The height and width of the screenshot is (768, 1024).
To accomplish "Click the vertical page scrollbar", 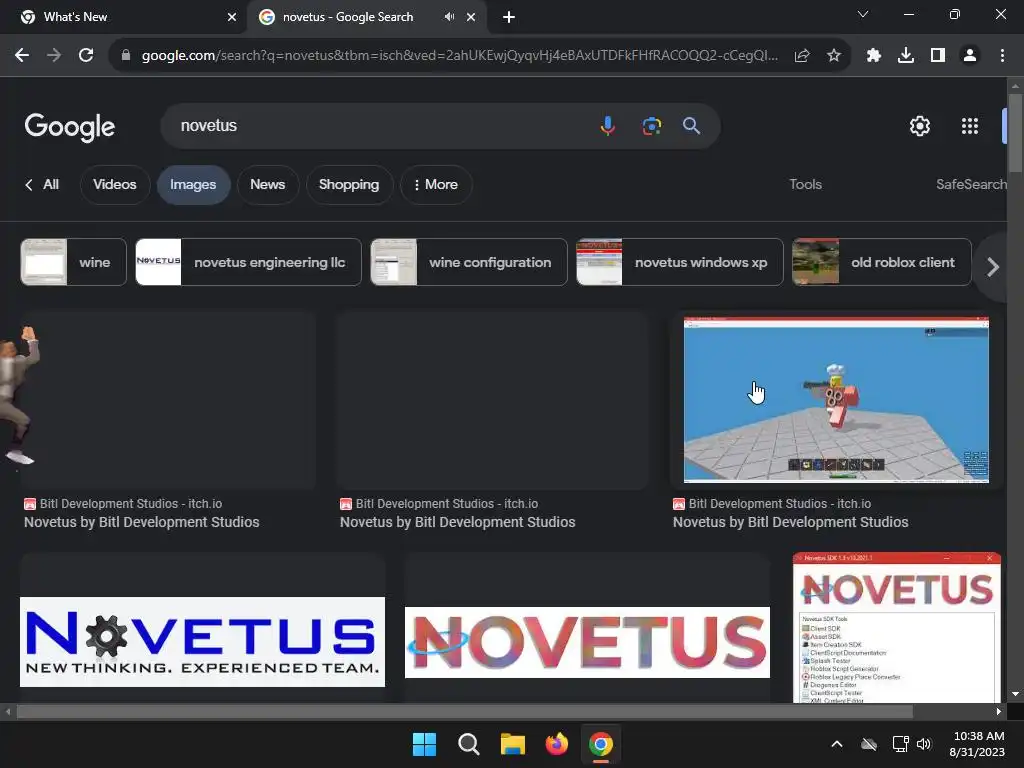I will [1015, 134].
